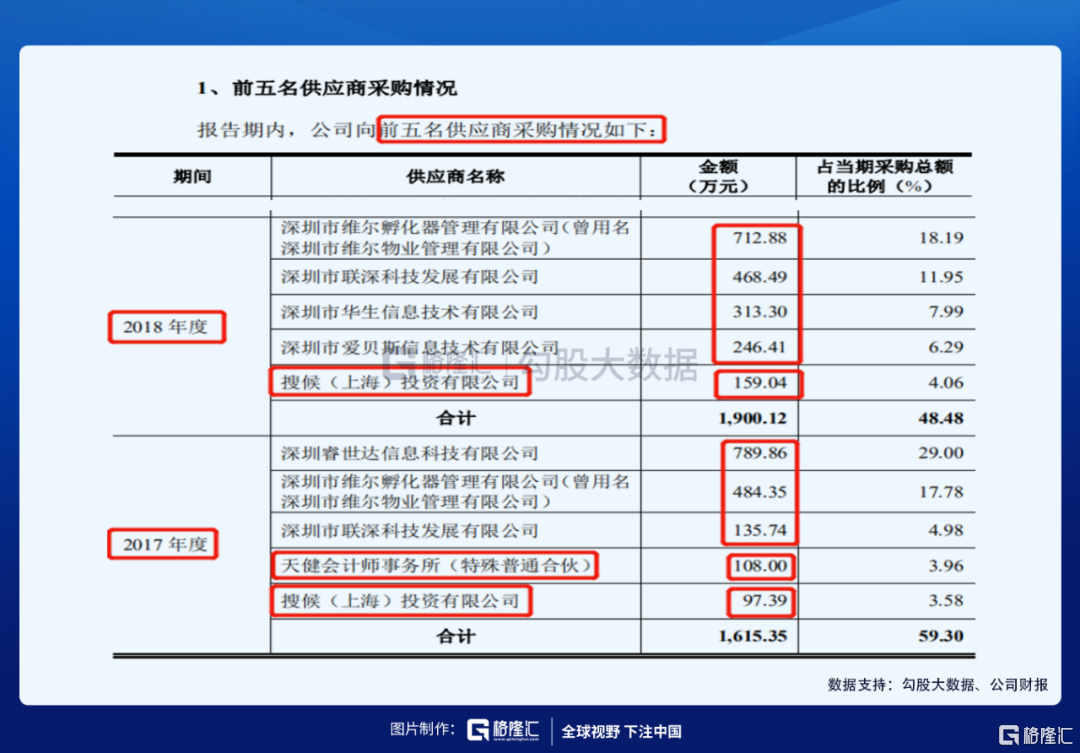
Task: Click the 深圳市爱贝斯信息技术有限公司 supplier cell
Action: click(x=419, y=347)
